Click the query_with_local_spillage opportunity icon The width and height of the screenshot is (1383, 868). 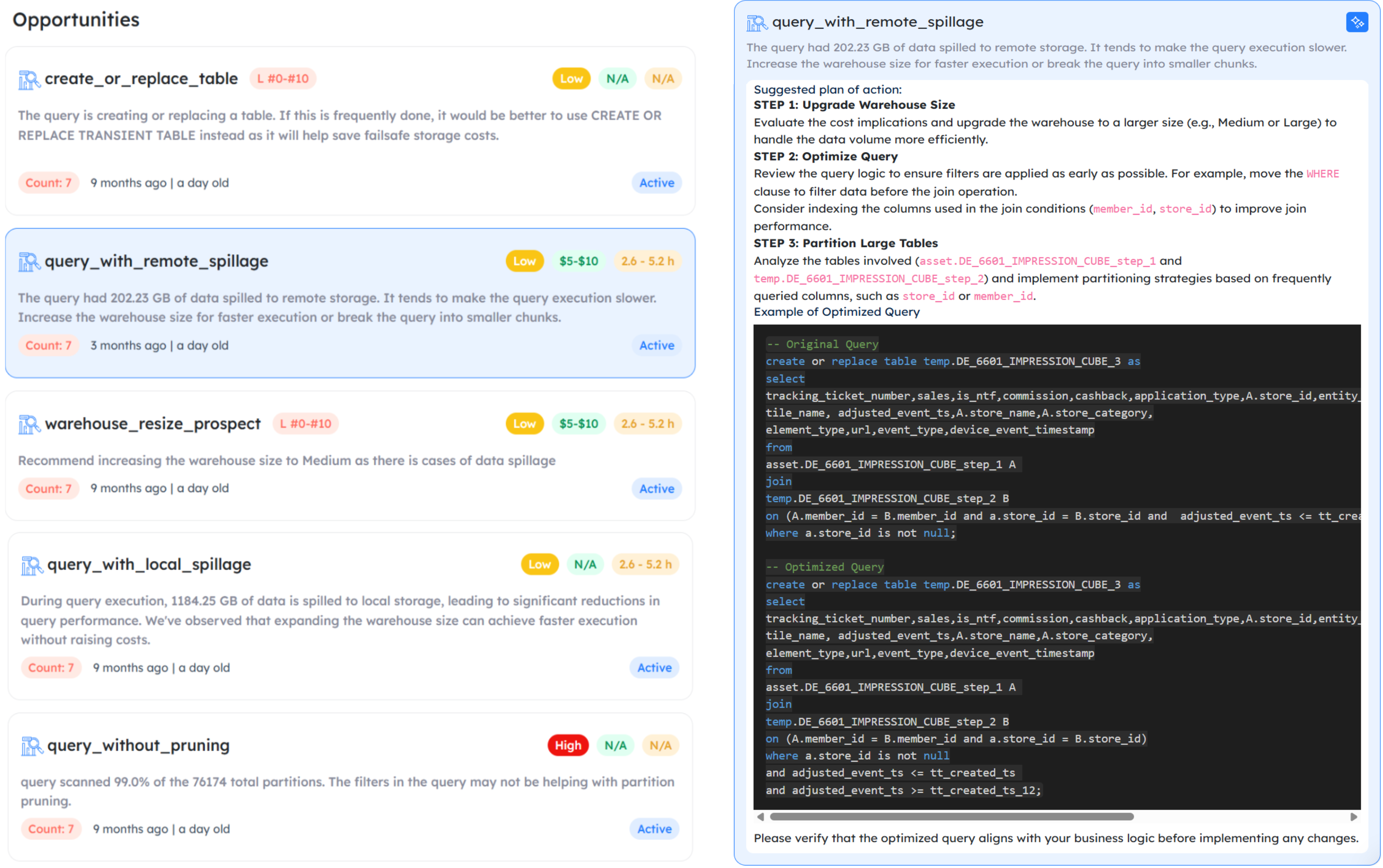point(32,565)
